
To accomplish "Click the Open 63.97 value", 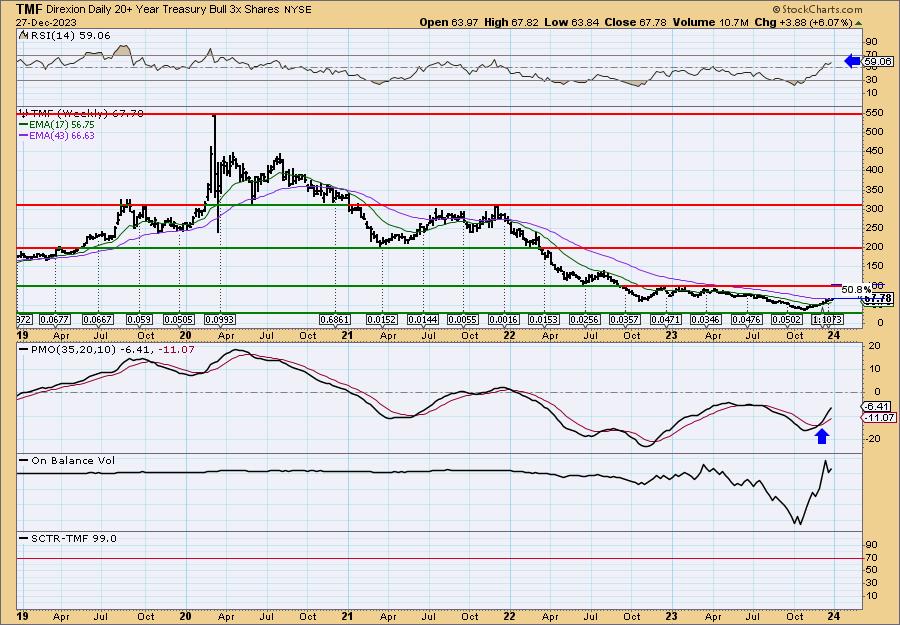I will click(x=449, y=22).
